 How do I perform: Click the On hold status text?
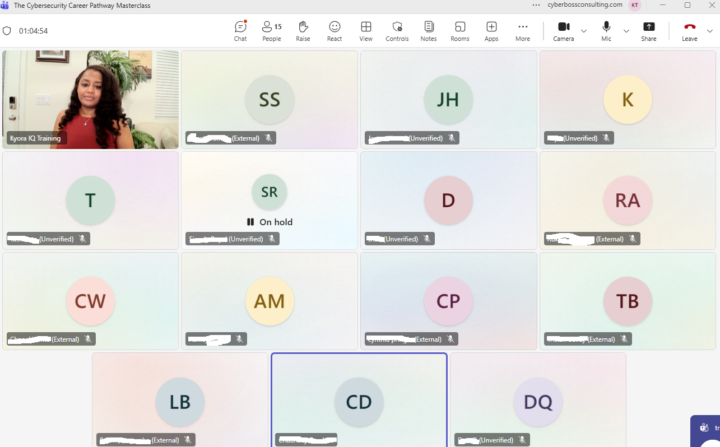point(276,222)
